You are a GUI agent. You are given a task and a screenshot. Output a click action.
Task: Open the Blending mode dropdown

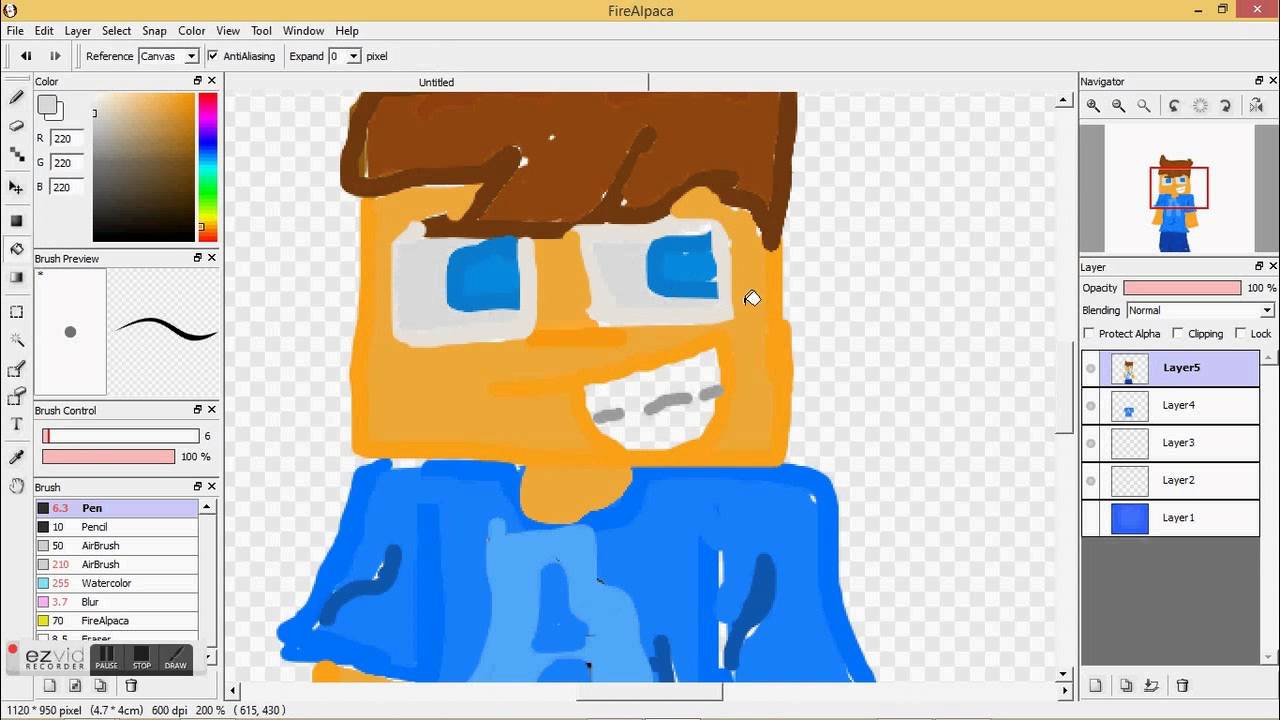point(1201,310)
